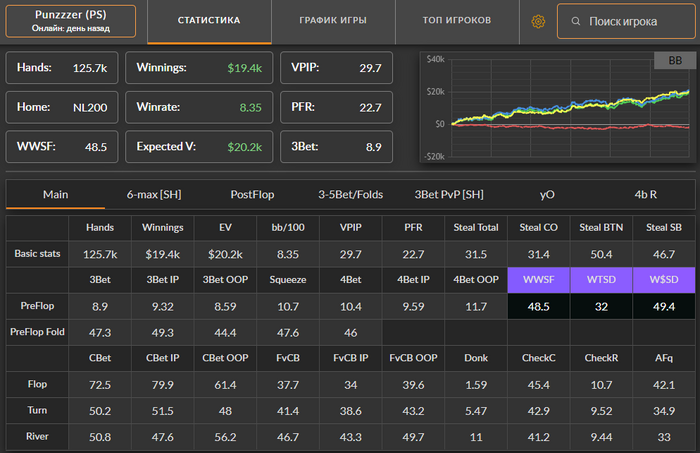Switch to the 6-max [SH] tab
Screen dimensions: 700x453
point(154,195)
